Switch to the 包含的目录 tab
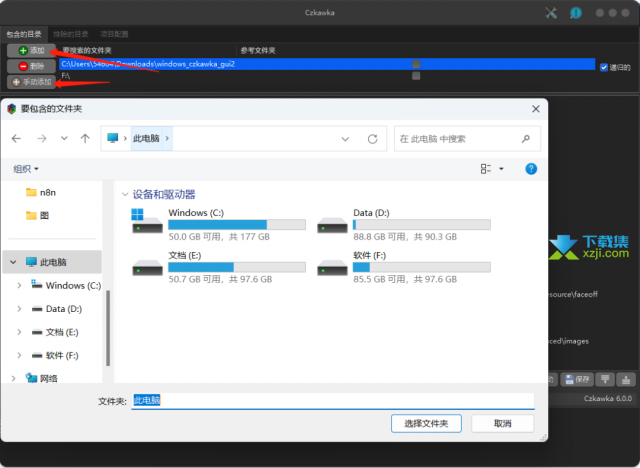 [24, 34]
